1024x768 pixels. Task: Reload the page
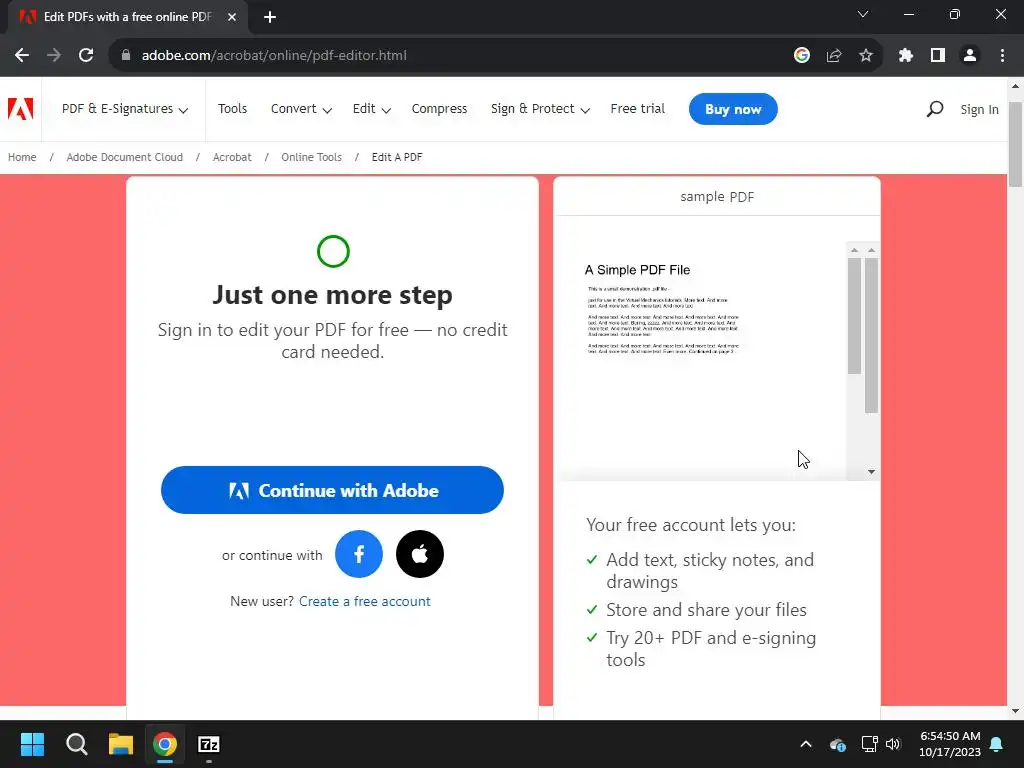[x=86, y=56]
